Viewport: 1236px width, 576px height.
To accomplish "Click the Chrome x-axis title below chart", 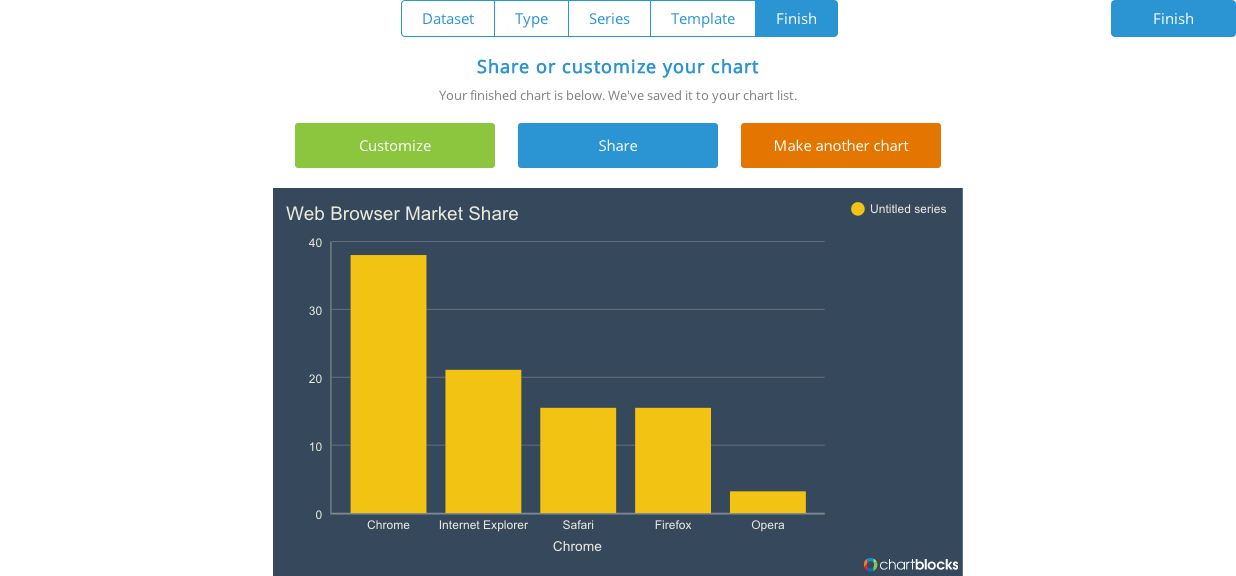I will coord(577,546).
